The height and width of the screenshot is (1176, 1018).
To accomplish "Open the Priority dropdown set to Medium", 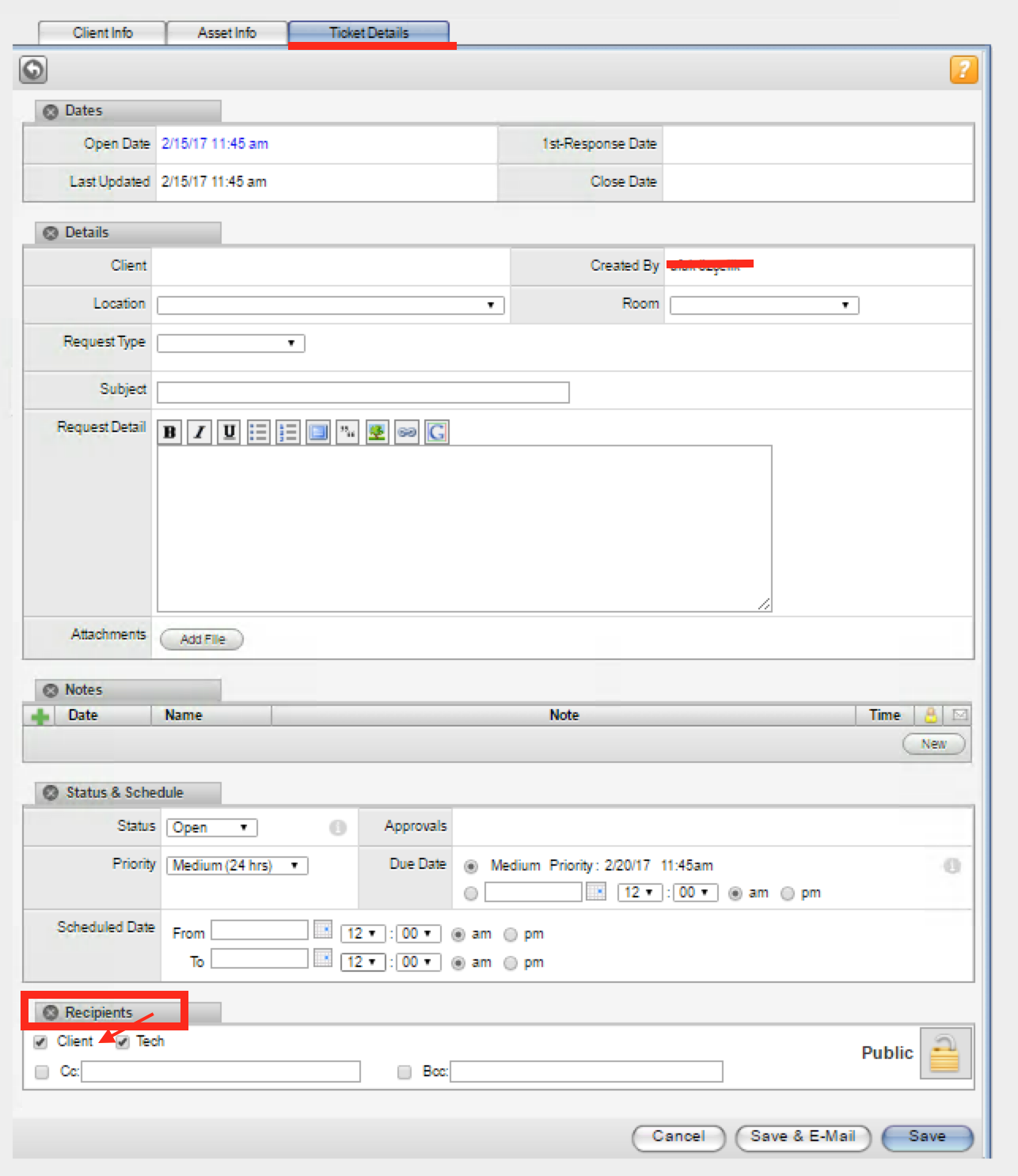I will pos(237,865).
